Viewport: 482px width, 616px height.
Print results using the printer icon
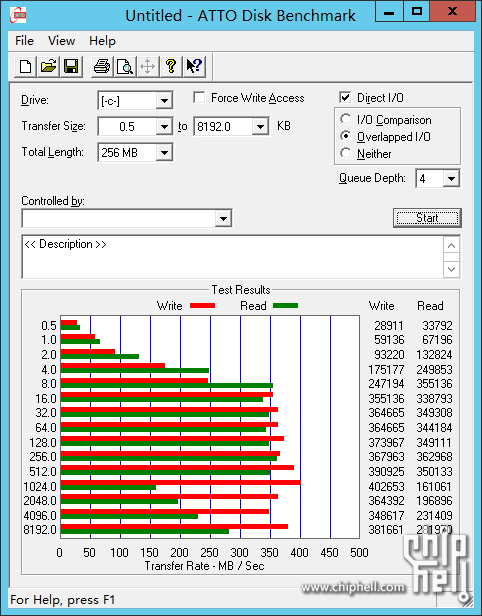[102, 66]
